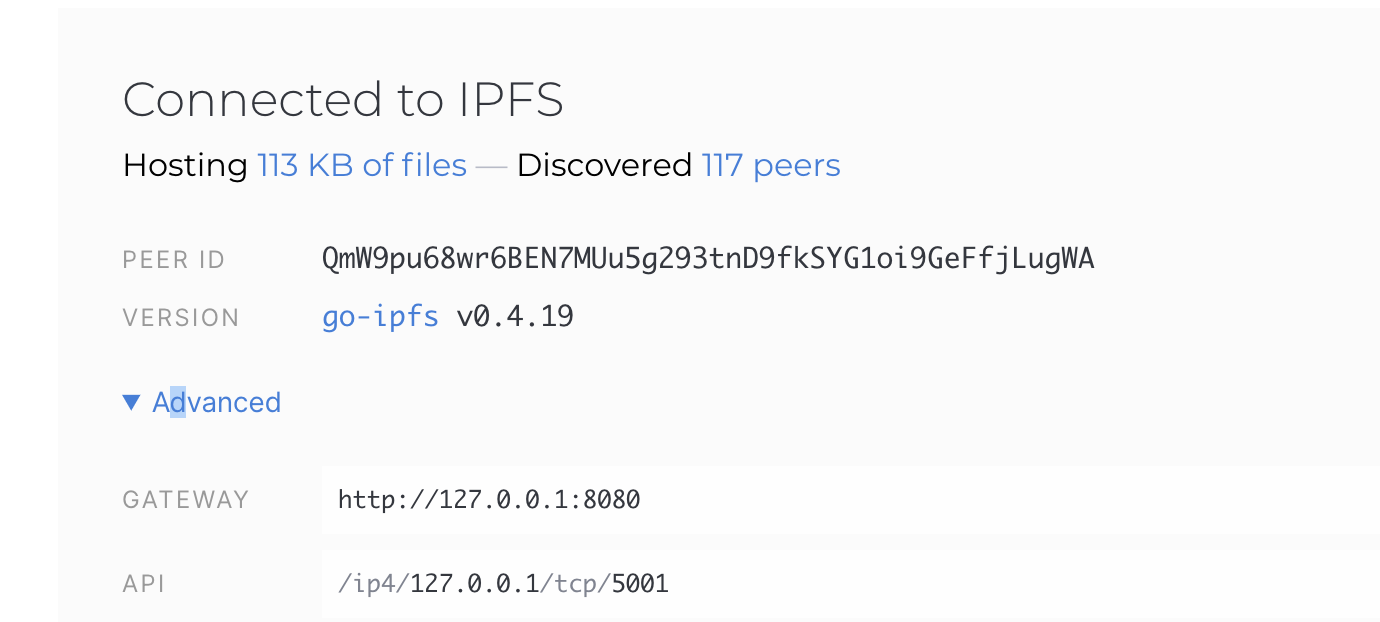
Task: Click the PEER ID row label
Action: (174, 258)
